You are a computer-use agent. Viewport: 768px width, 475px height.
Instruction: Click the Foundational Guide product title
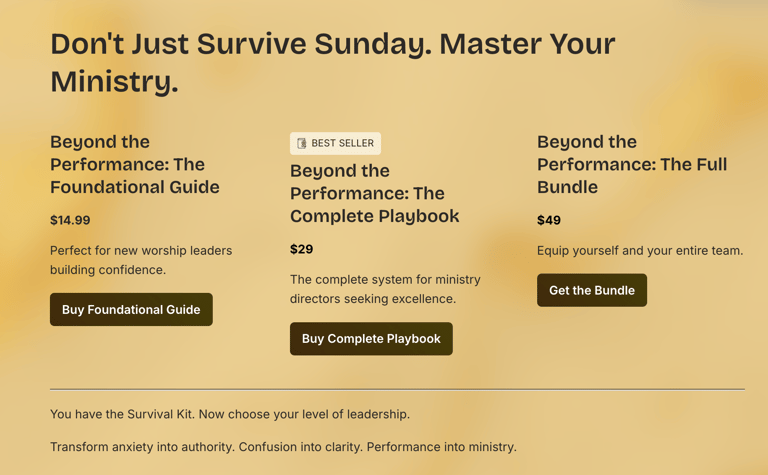click(135, 164)
